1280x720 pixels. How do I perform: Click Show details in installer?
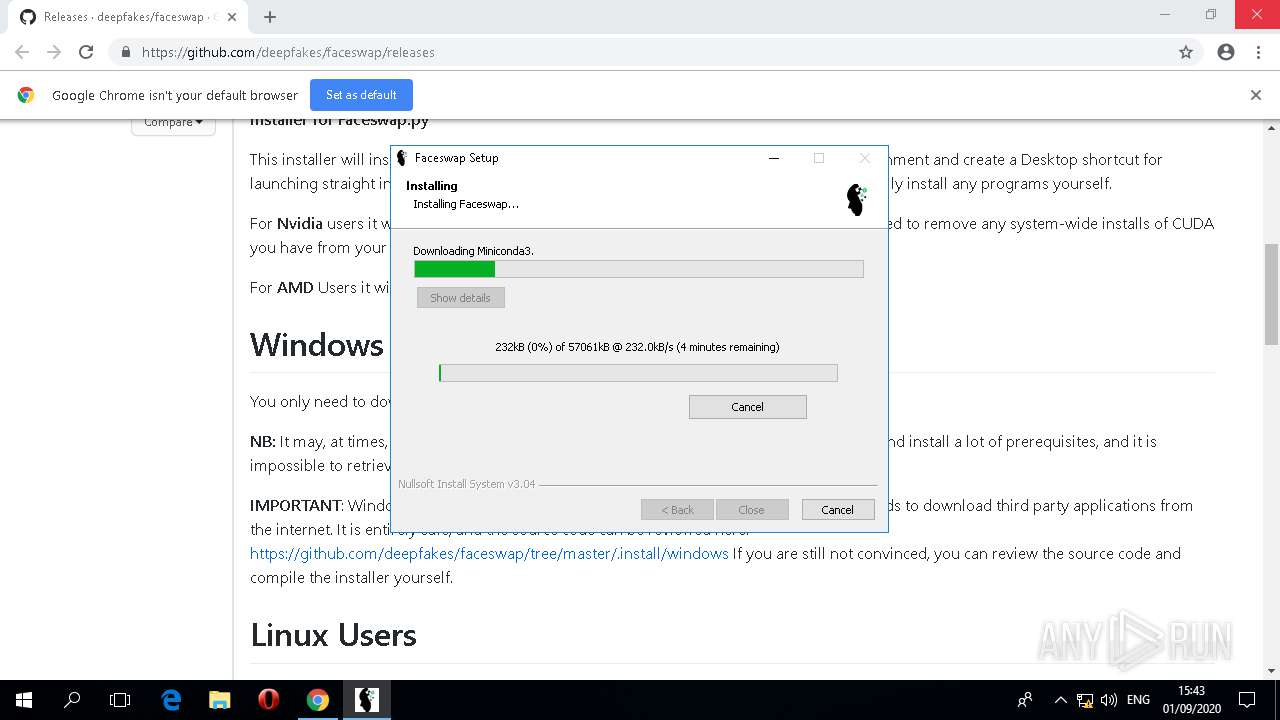coord(460,298)
